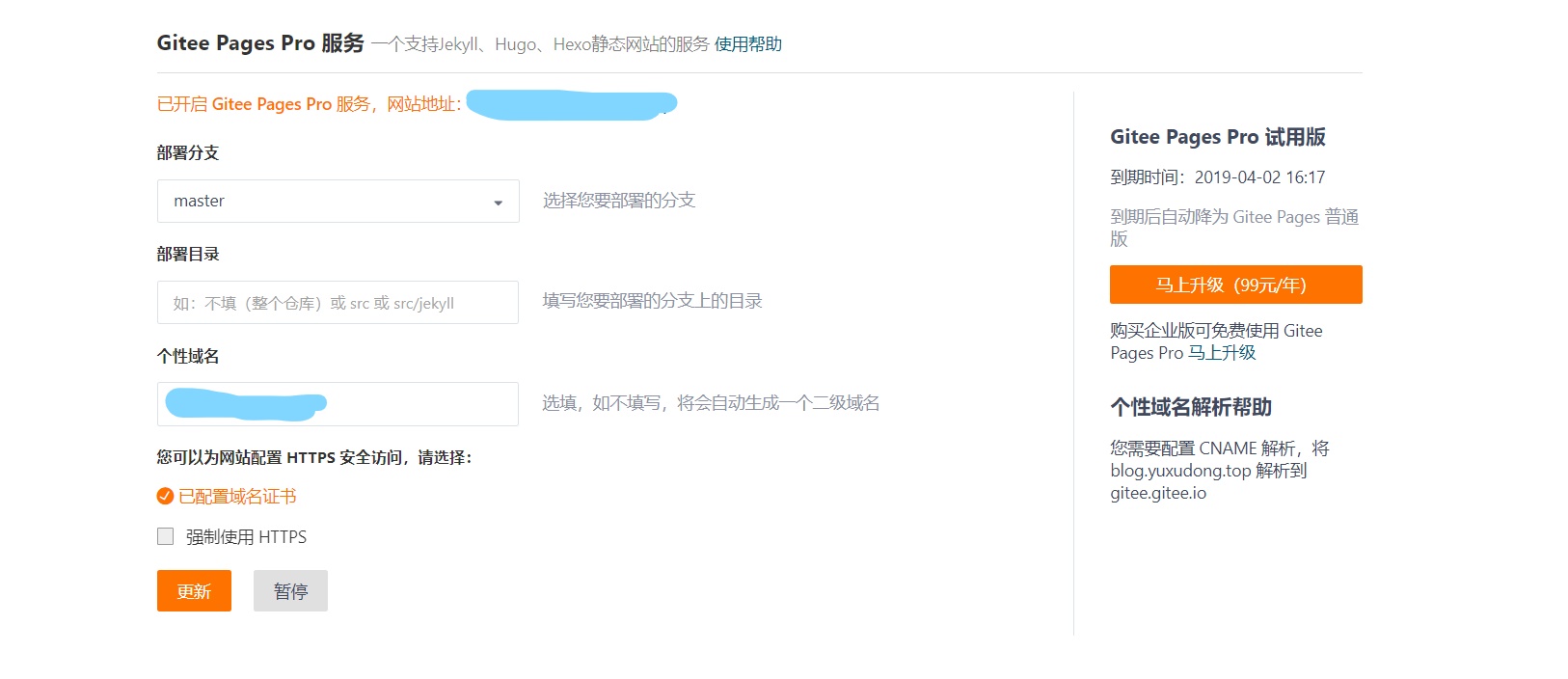The width and height of the screenshot is (1568, 679).
Task: Enable the 强制使用 HTTPS checkbox
Action: (x=166, y=536)
